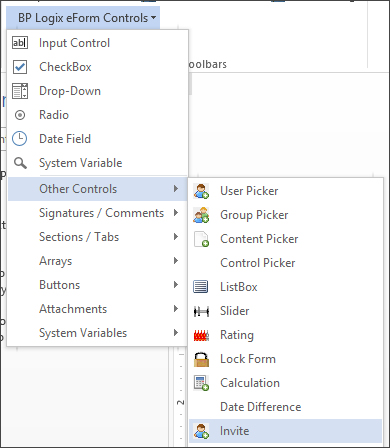Expand the Attachments submenu arrow
The width and height of the screenshot is (390, 448).
pyautogui.click(x=176, y=309)
